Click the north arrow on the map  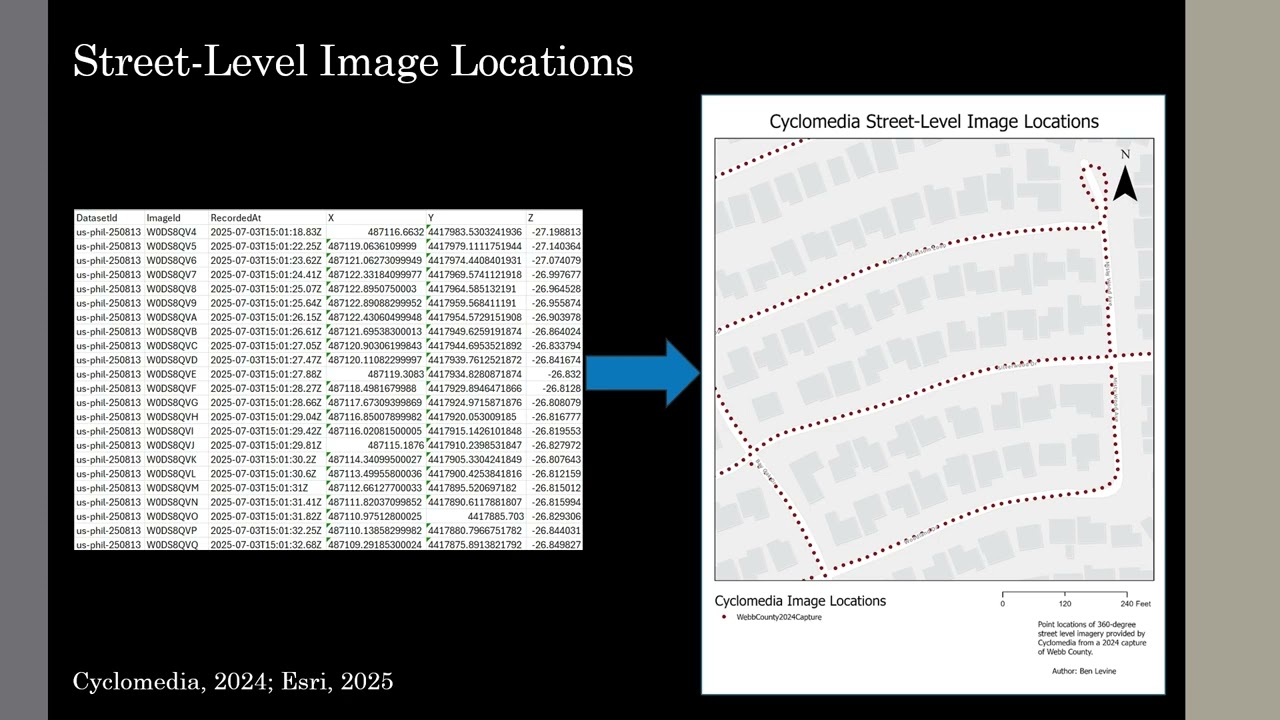[x=1125, y=177]
